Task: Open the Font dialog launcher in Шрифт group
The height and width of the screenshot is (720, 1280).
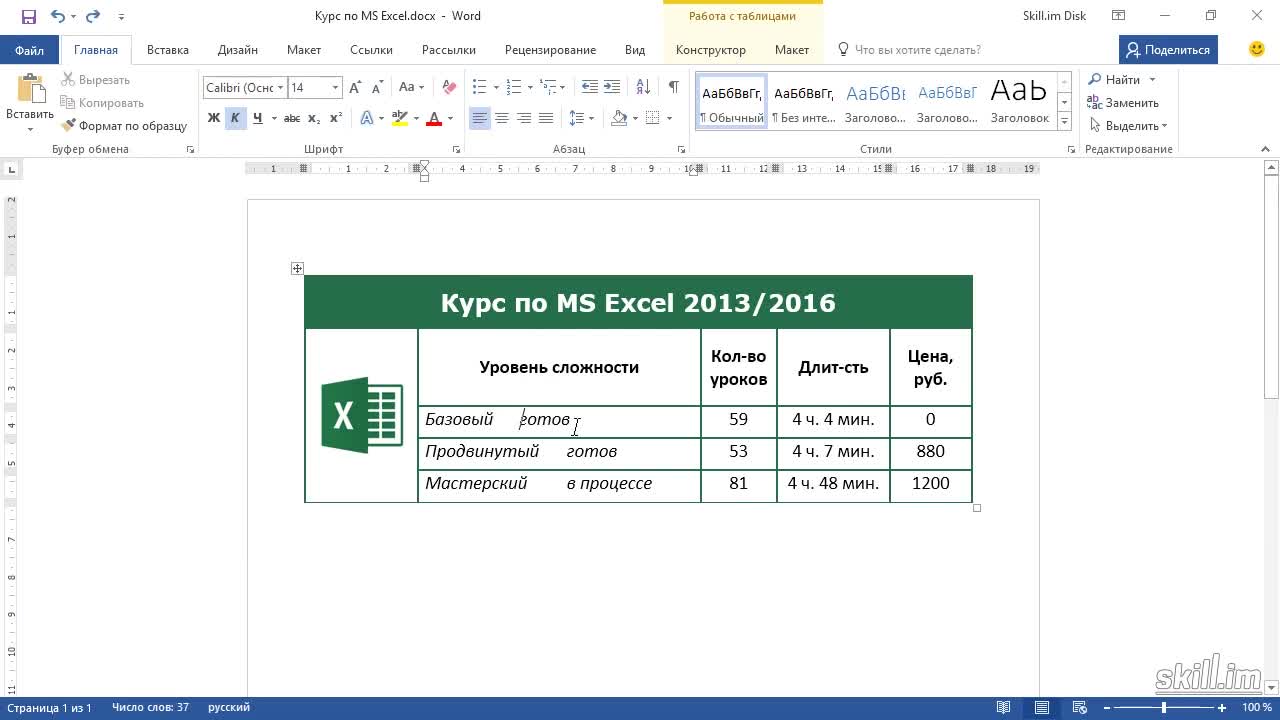Action: tap(456, 149)
